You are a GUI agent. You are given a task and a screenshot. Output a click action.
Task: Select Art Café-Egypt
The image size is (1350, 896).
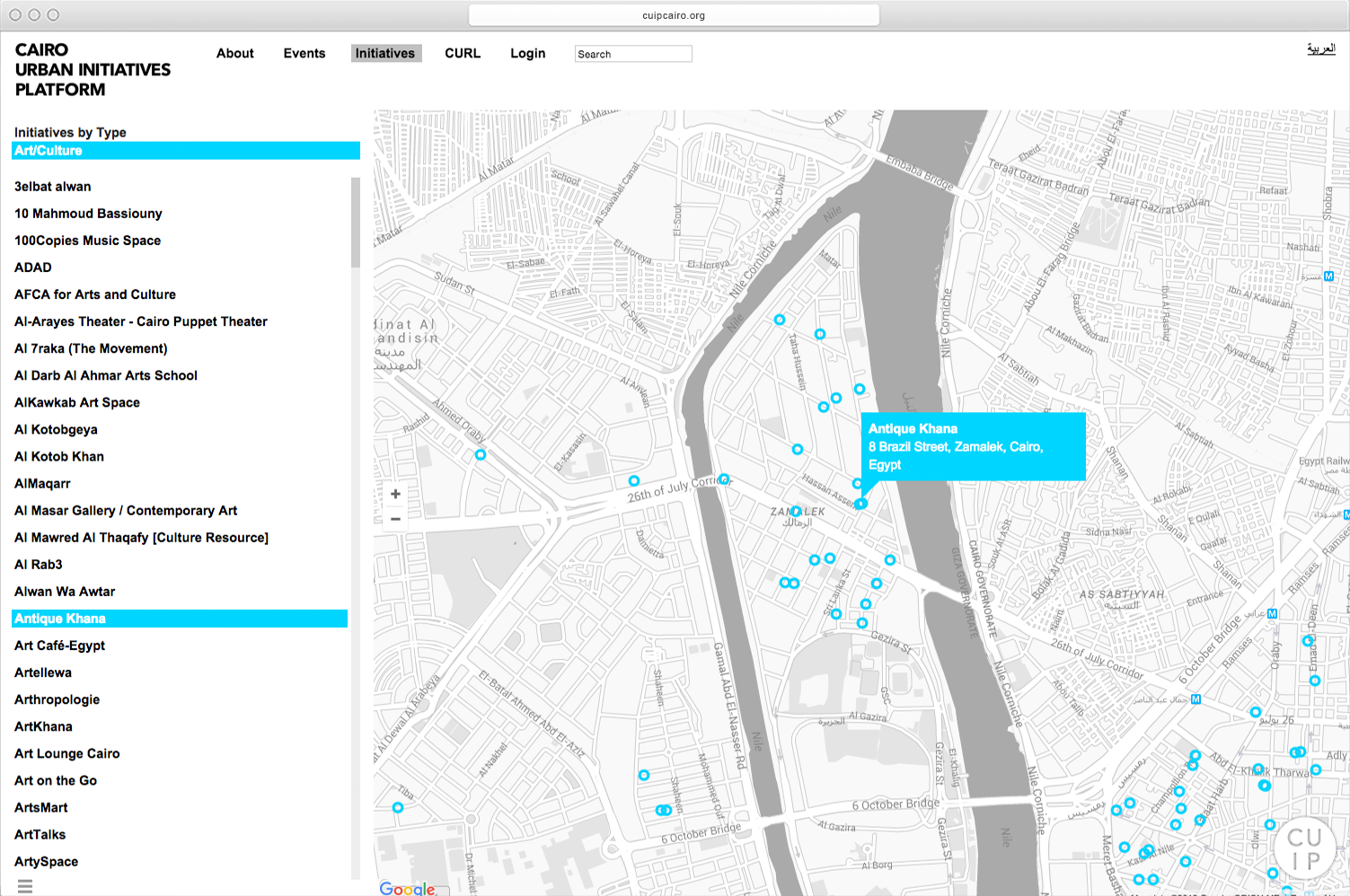(x=60, y=646)
